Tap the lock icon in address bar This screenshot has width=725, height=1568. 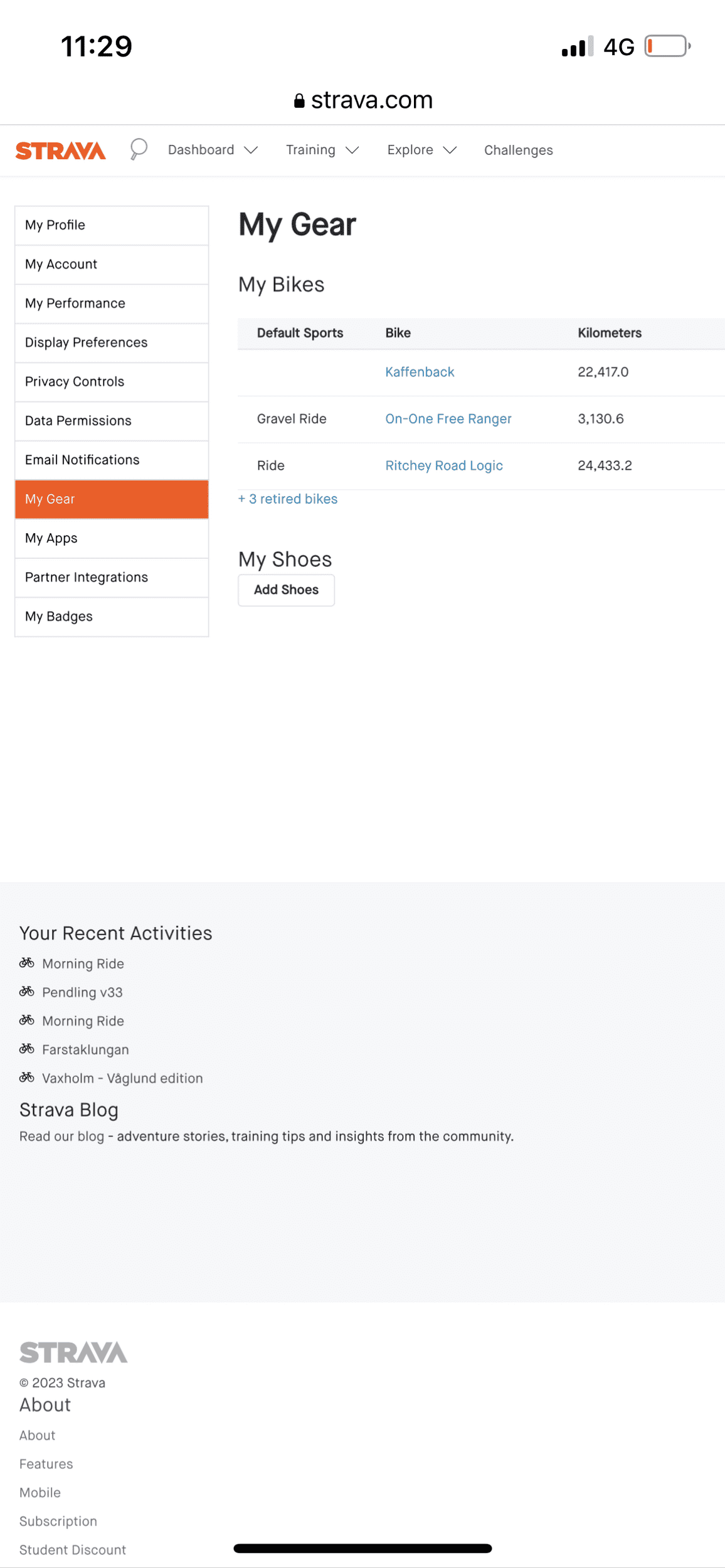pos(299,101)
